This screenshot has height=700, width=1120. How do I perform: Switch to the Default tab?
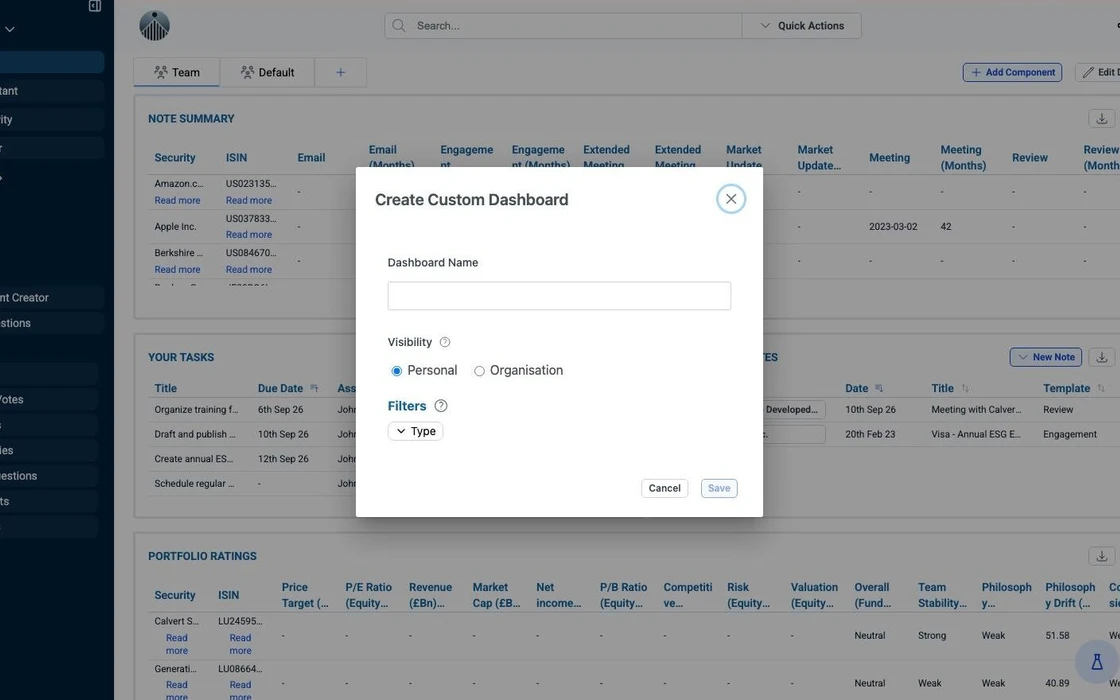pyautogui.click(x=267, y=72)
